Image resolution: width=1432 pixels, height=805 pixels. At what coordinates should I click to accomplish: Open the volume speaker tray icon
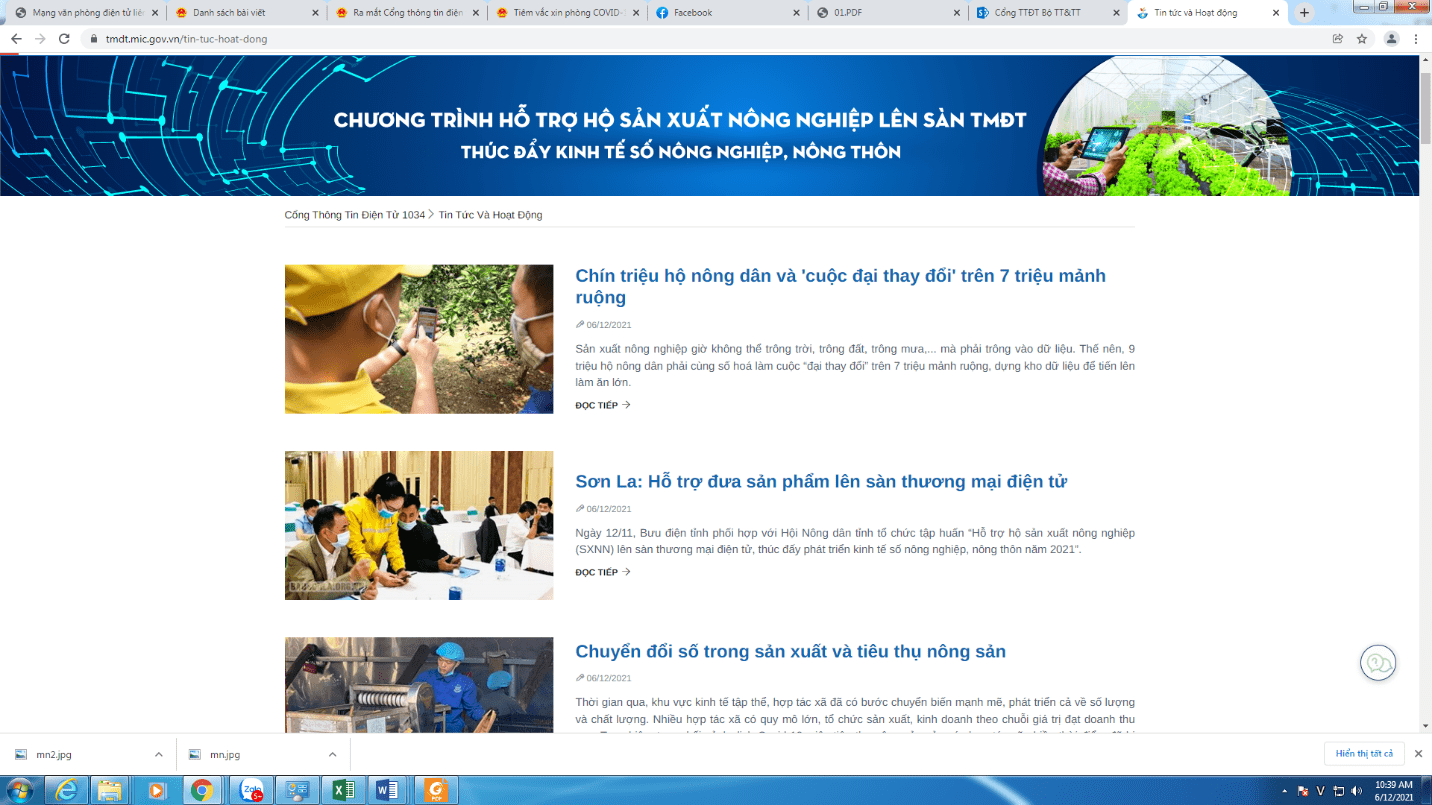[1358, 791]
